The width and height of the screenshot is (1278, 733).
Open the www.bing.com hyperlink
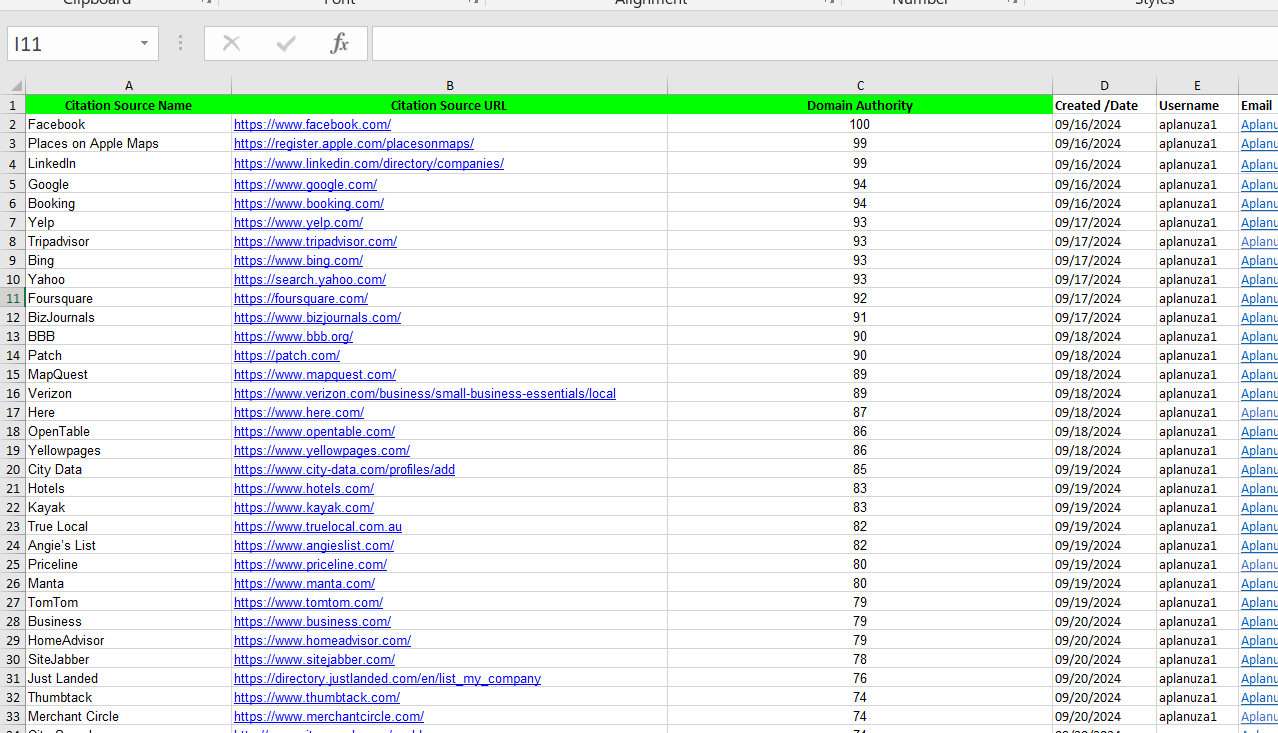pos(298,261)
